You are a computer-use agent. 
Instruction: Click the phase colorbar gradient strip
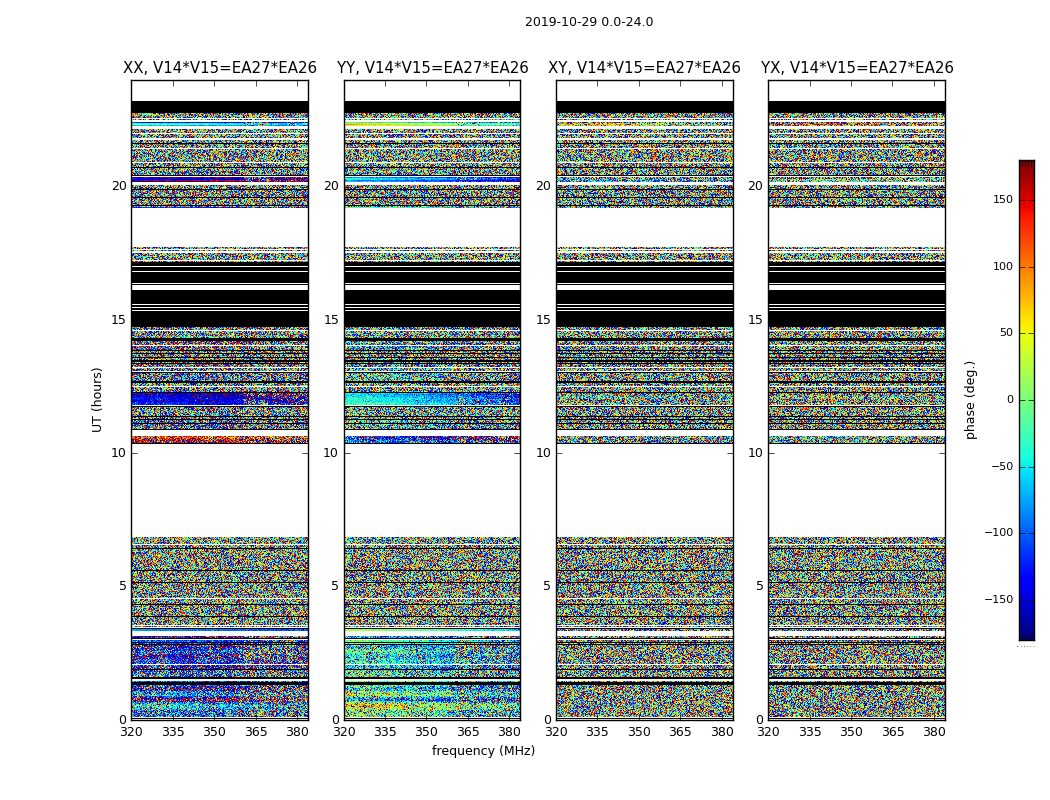pyautogui.click(x=1027, y=400)
